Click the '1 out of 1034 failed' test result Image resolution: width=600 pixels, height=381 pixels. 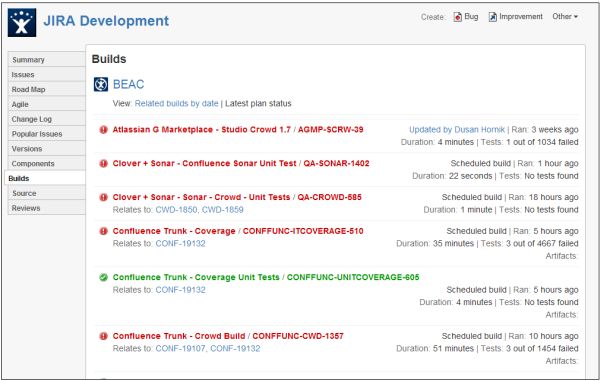tap(542, 142)
